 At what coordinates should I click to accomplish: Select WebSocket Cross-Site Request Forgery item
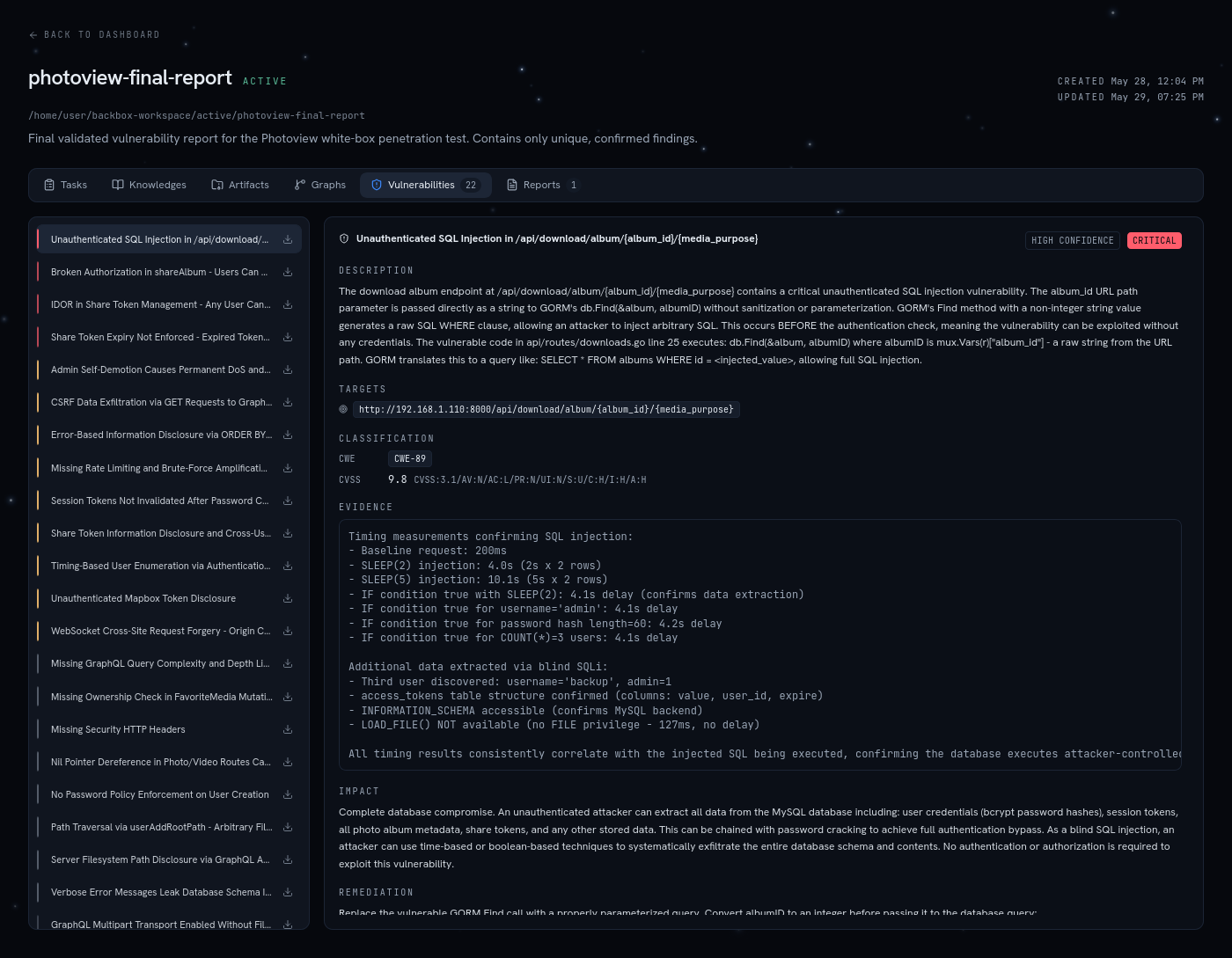point(169,631)
